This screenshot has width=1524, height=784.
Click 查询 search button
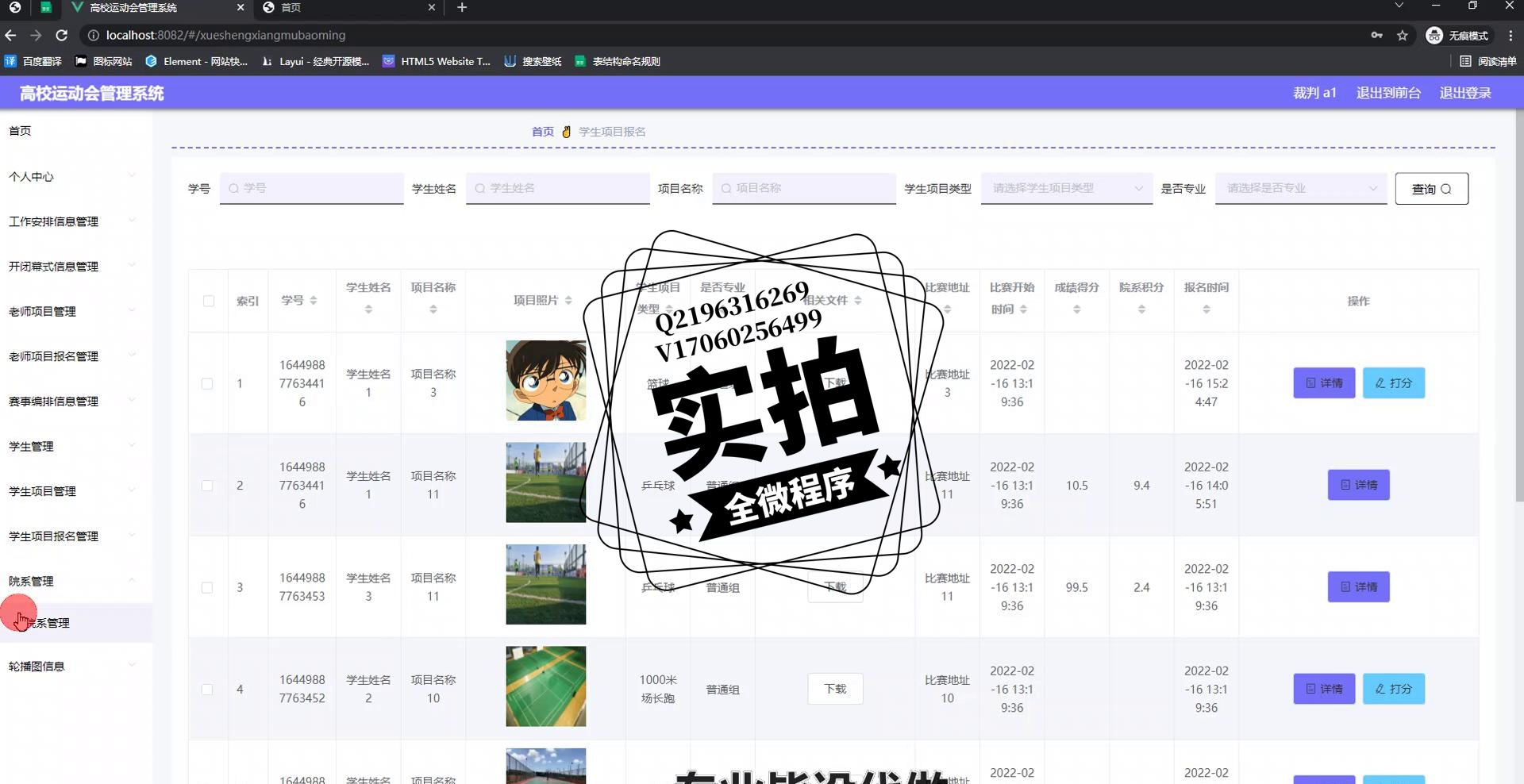[1431, 189]
